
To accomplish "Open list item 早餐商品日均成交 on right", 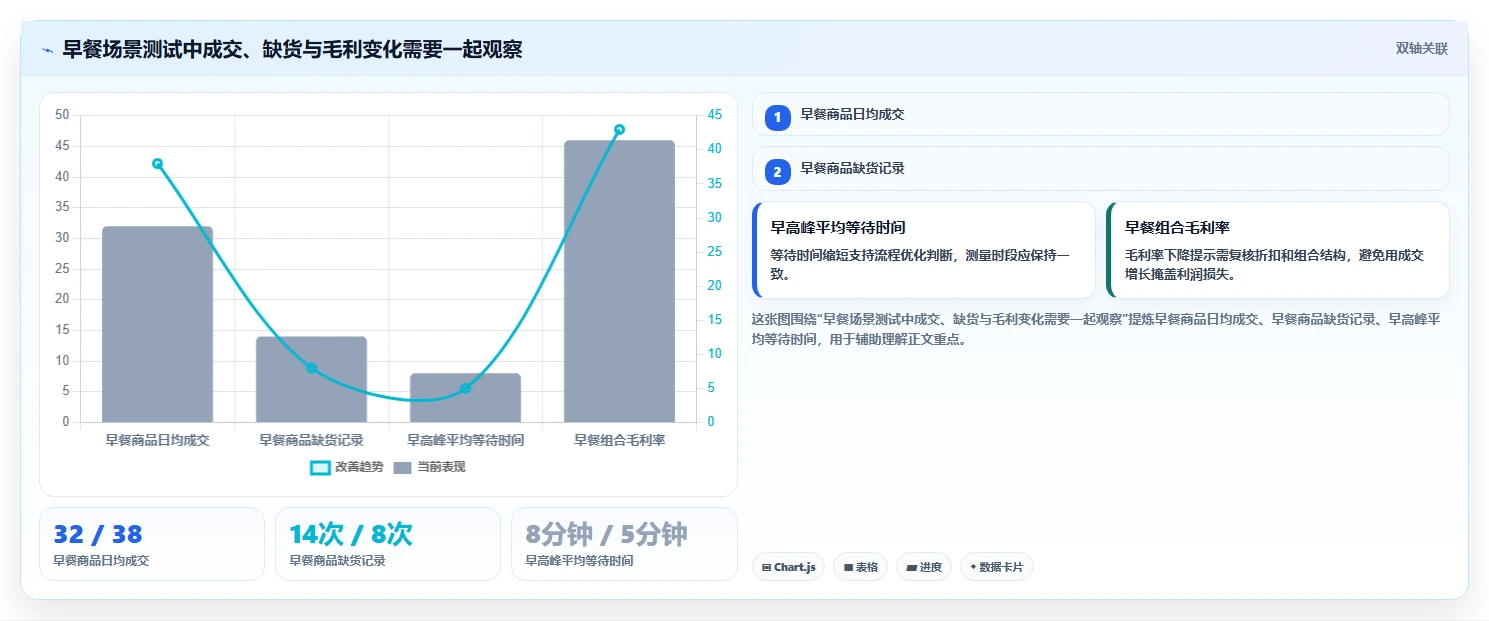I will pos(1100,114).
